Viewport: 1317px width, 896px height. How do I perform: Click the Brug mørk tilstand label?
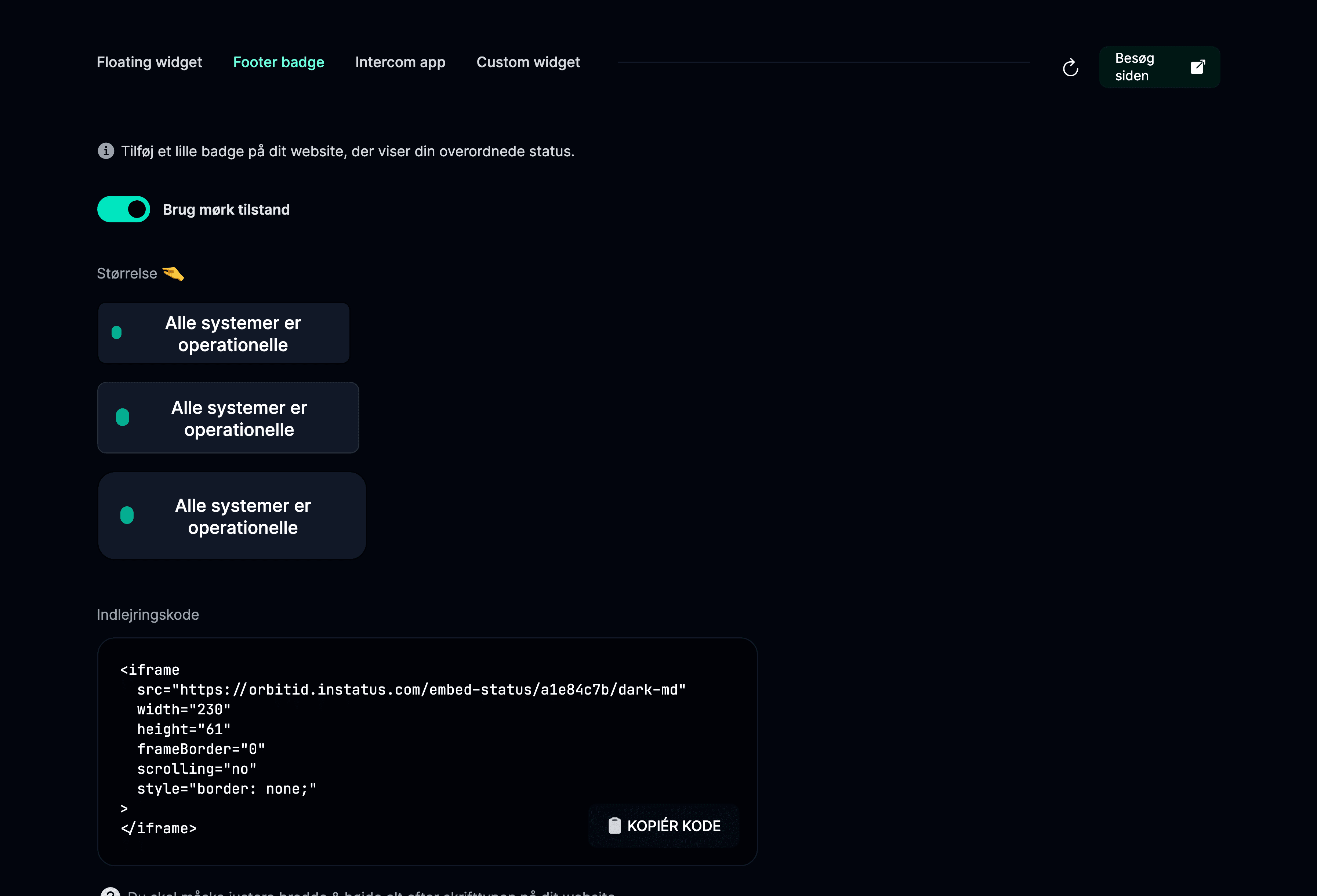point(226,210)
